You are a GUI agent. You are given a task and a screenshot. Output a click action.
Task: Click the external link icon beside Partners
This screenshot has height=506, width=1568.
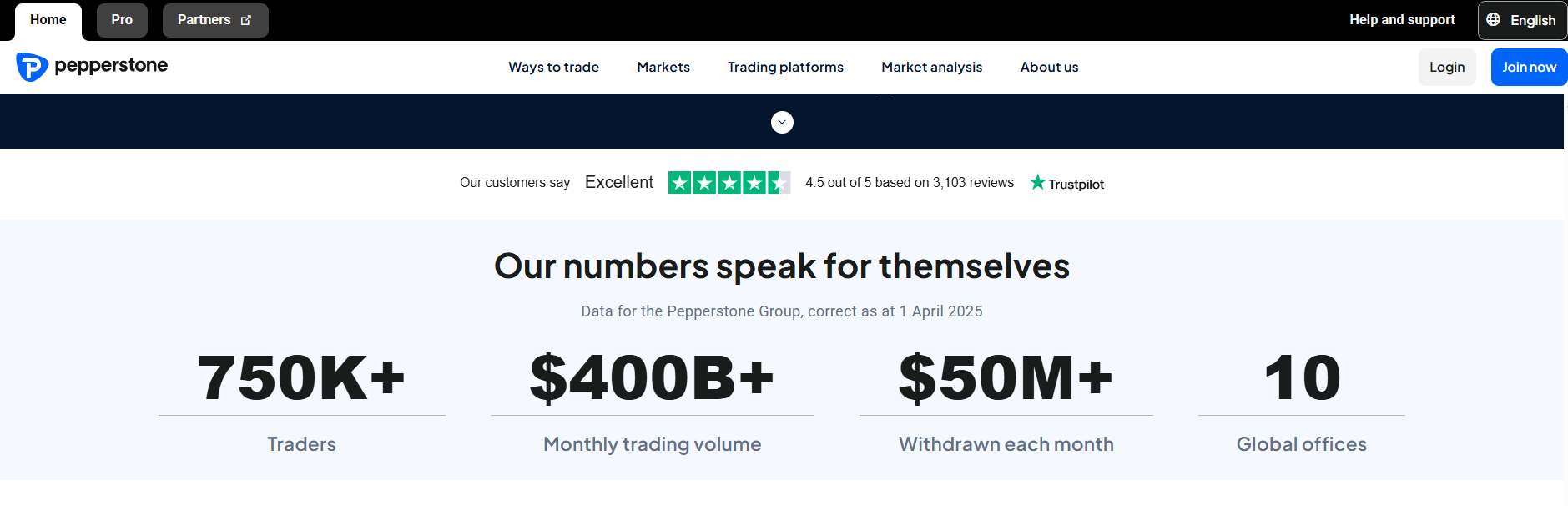pyautogui.click(x=246, y=20)
